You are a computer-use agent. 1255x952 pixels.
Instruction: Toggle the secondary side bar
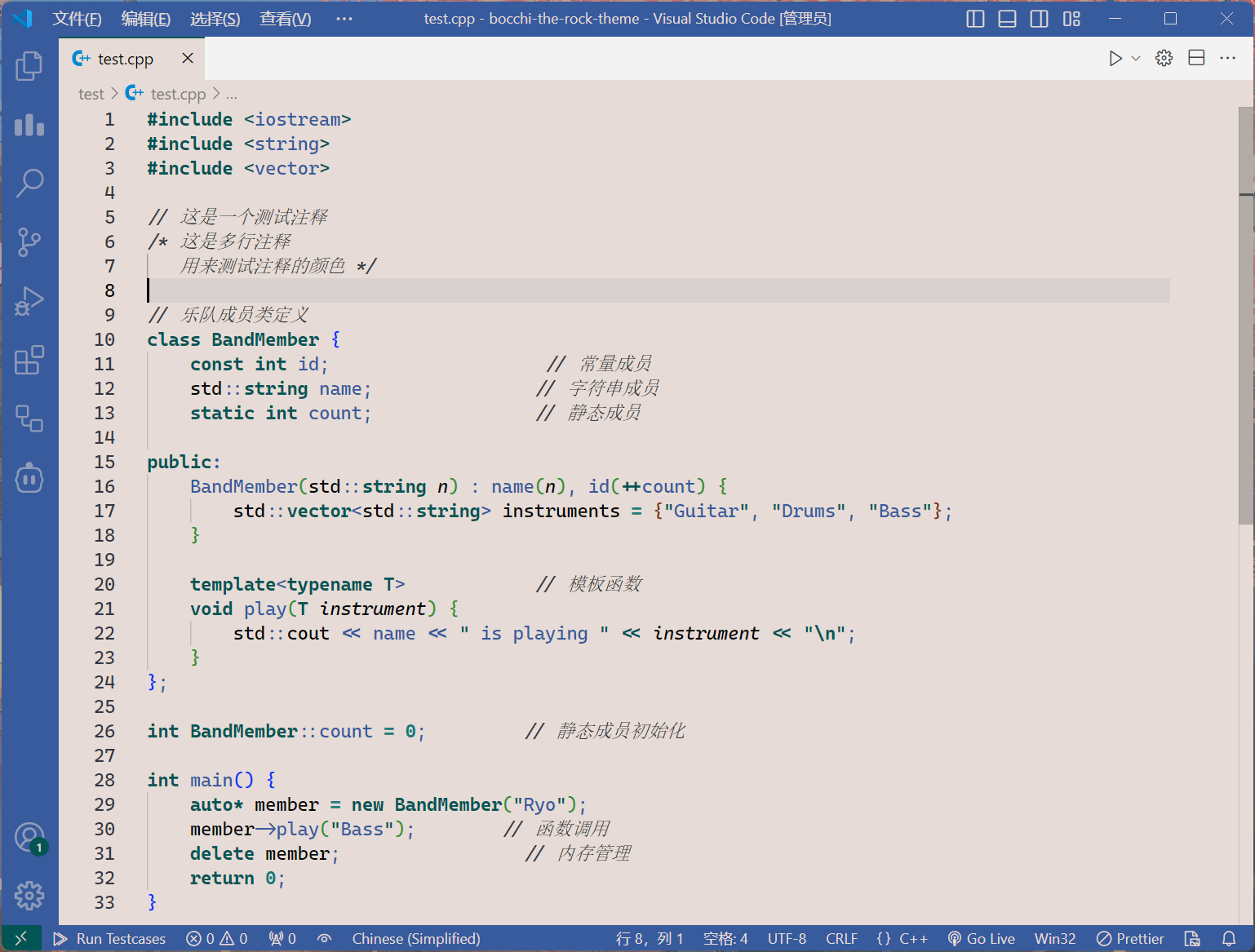click(x=1039, y=19)
